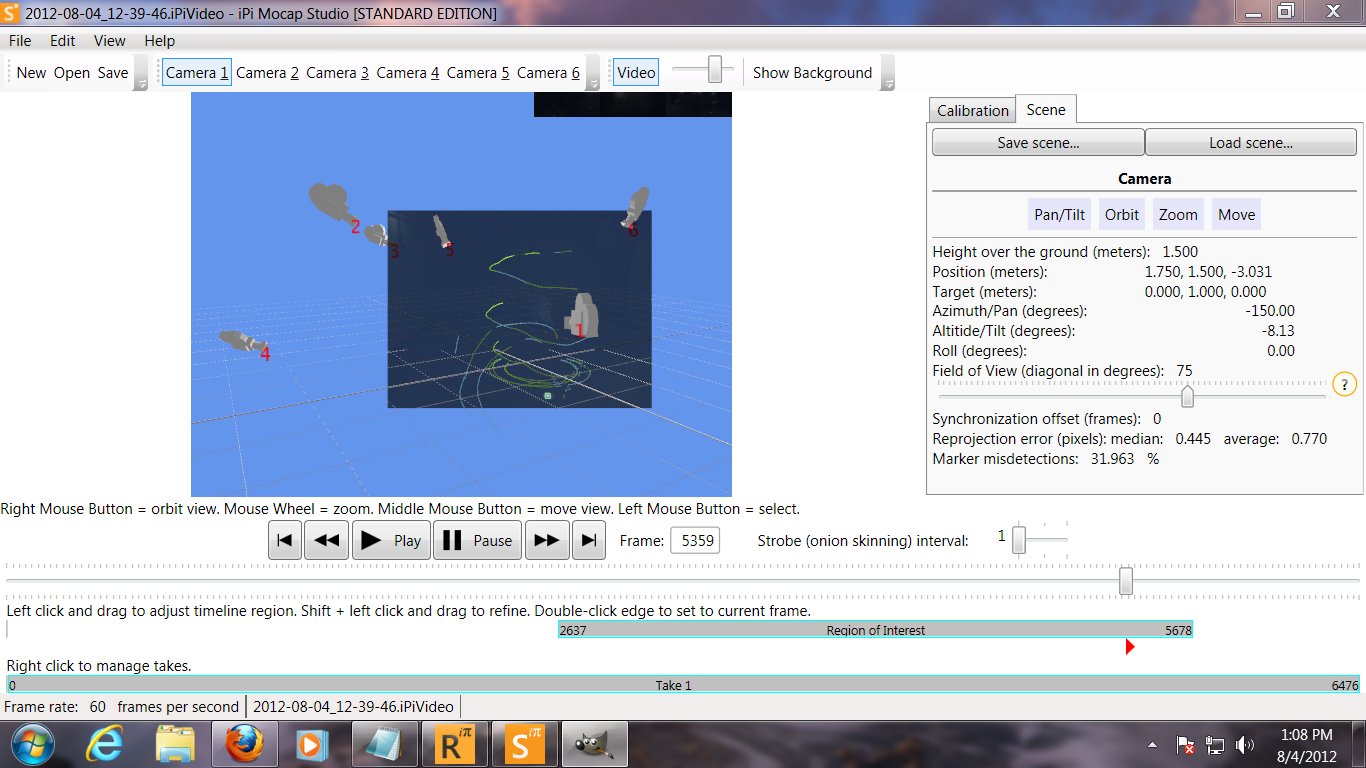Click the network tray icon
The height and width of the screenshot is (768, 1366).
click(x=1215, y=745)
